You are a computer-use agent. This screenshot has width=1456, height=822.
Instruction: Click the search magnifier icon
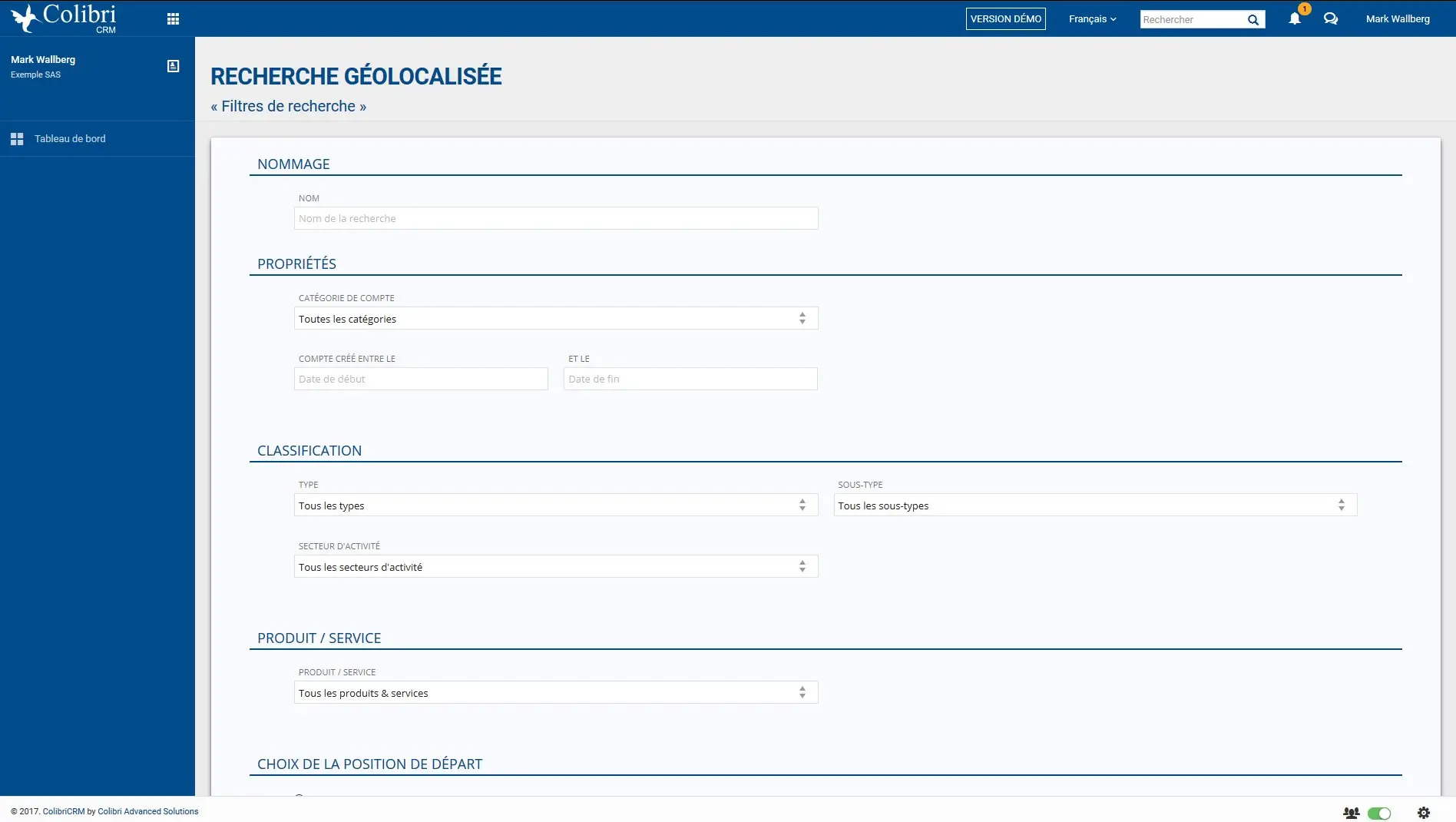(1252, 20)
